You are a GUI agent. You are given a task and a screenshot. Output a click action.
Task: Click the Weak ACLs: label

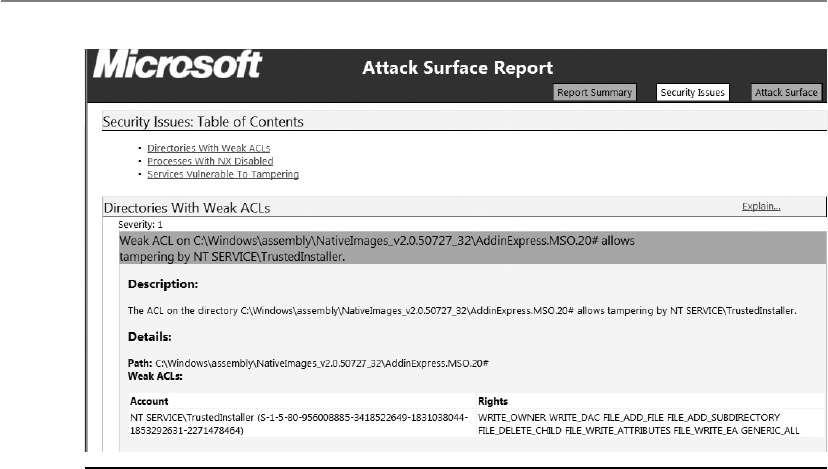coord(155,377)
